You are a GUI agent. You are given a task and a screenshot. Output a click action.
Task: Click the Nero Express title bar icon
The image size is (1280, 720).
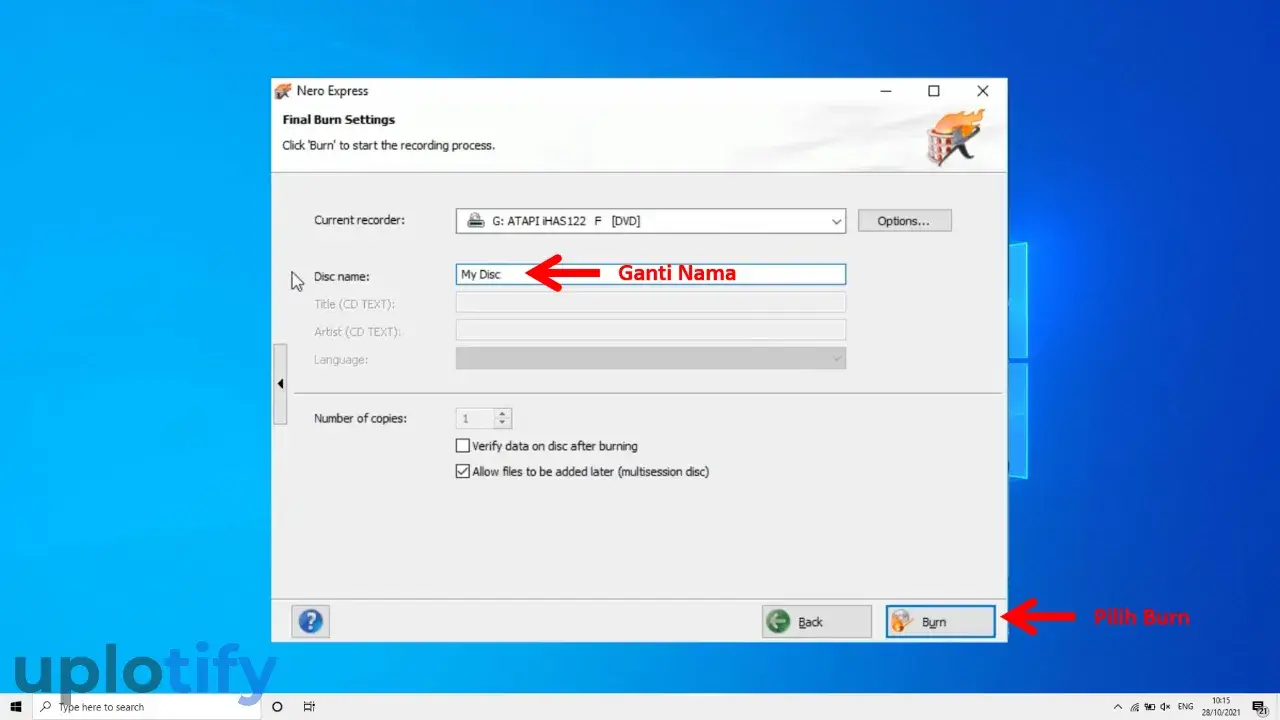click(x=283, y=91)
